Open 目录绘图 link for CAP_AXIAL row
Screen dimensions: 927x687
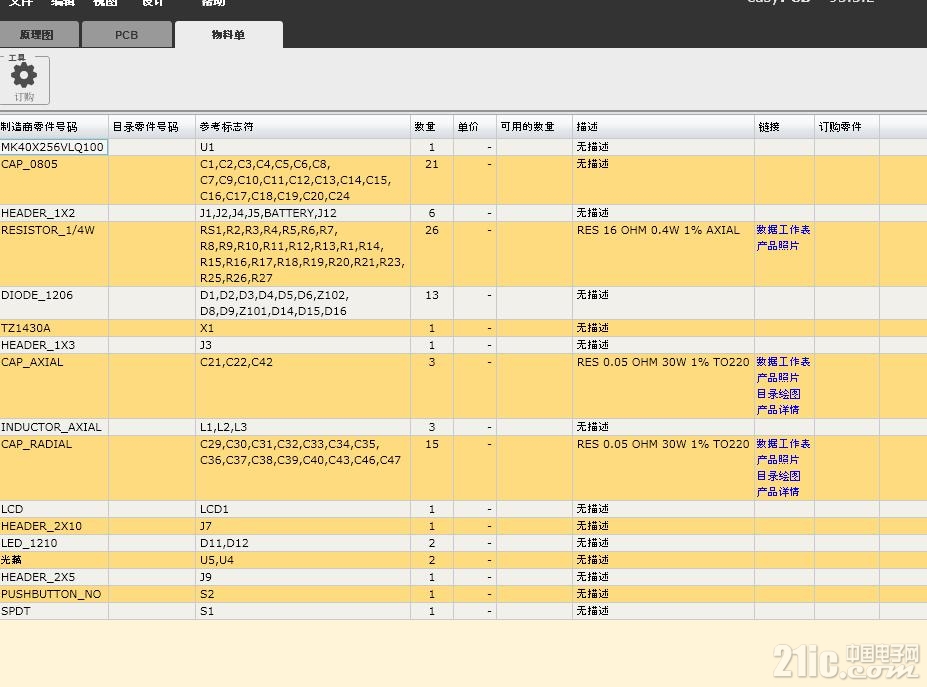pos(779,394)
